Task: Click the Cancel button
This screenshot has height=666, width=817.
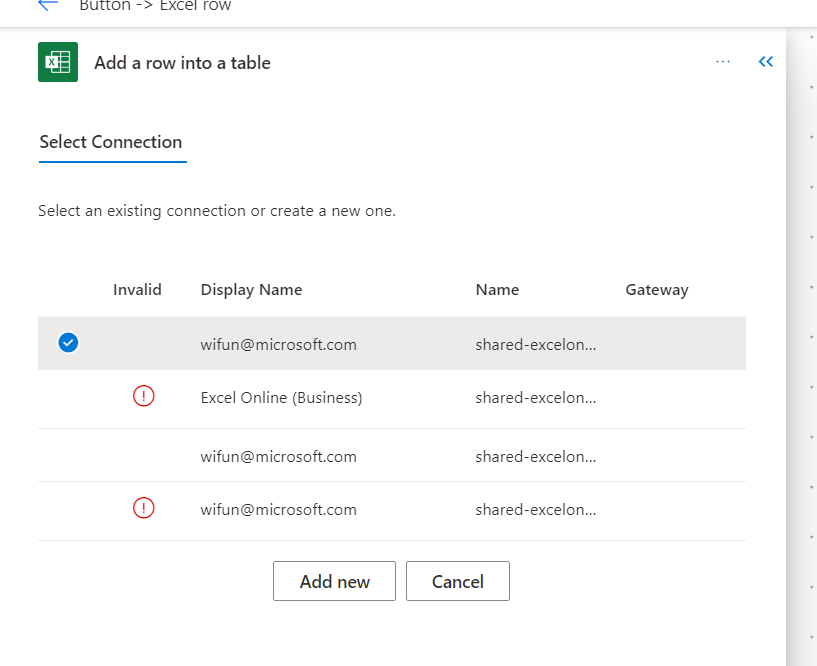Action: (457, 580)
